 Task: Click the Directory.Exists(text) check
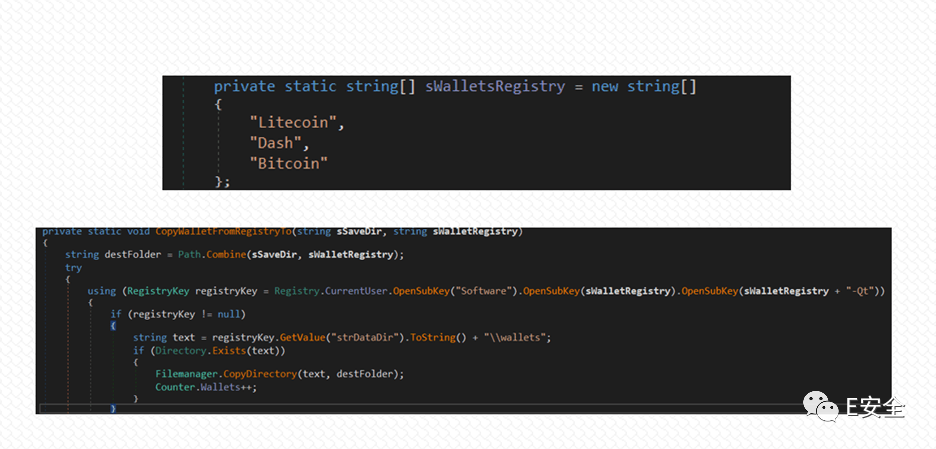click(217, 350)
